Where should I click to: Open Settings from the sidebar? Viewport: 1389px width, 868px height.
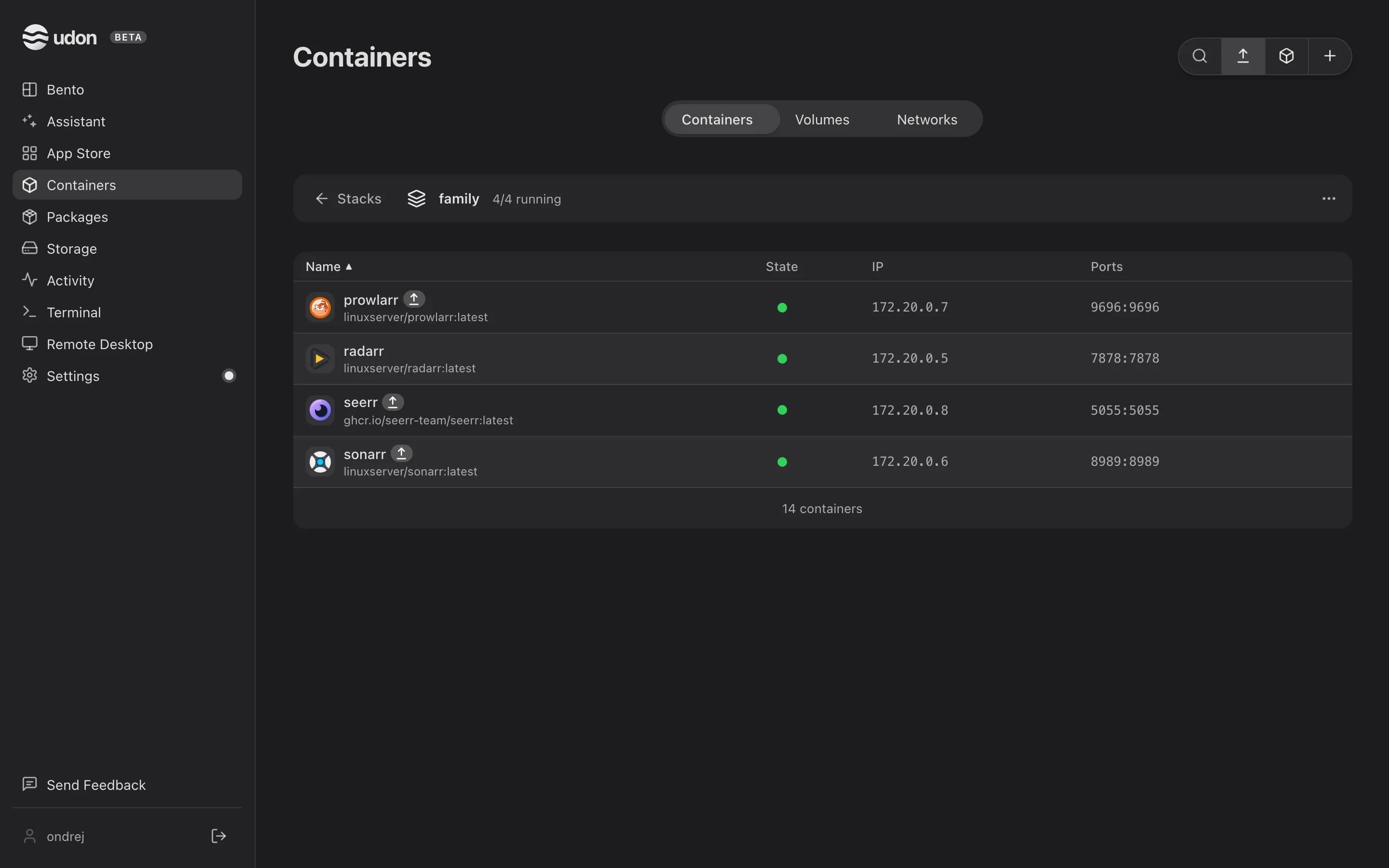127,376
